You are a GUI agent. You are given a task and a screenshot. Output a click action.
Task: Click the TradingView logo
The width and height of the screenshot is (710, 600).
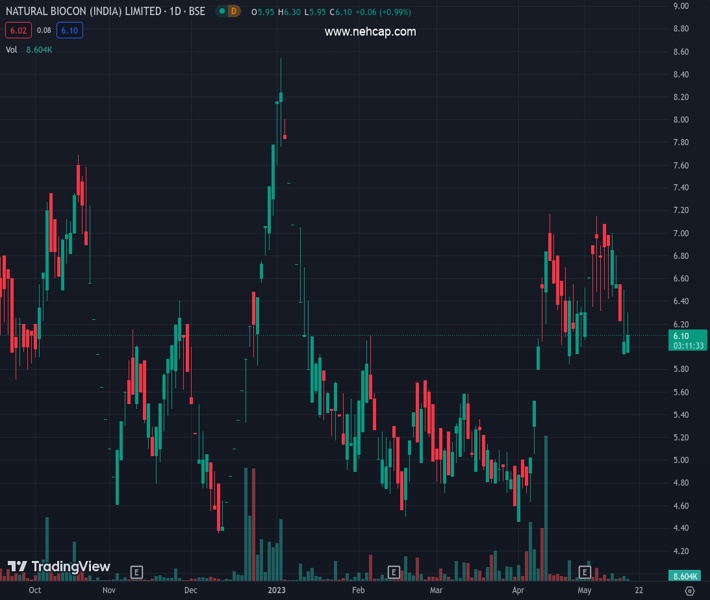coord(58,567)
